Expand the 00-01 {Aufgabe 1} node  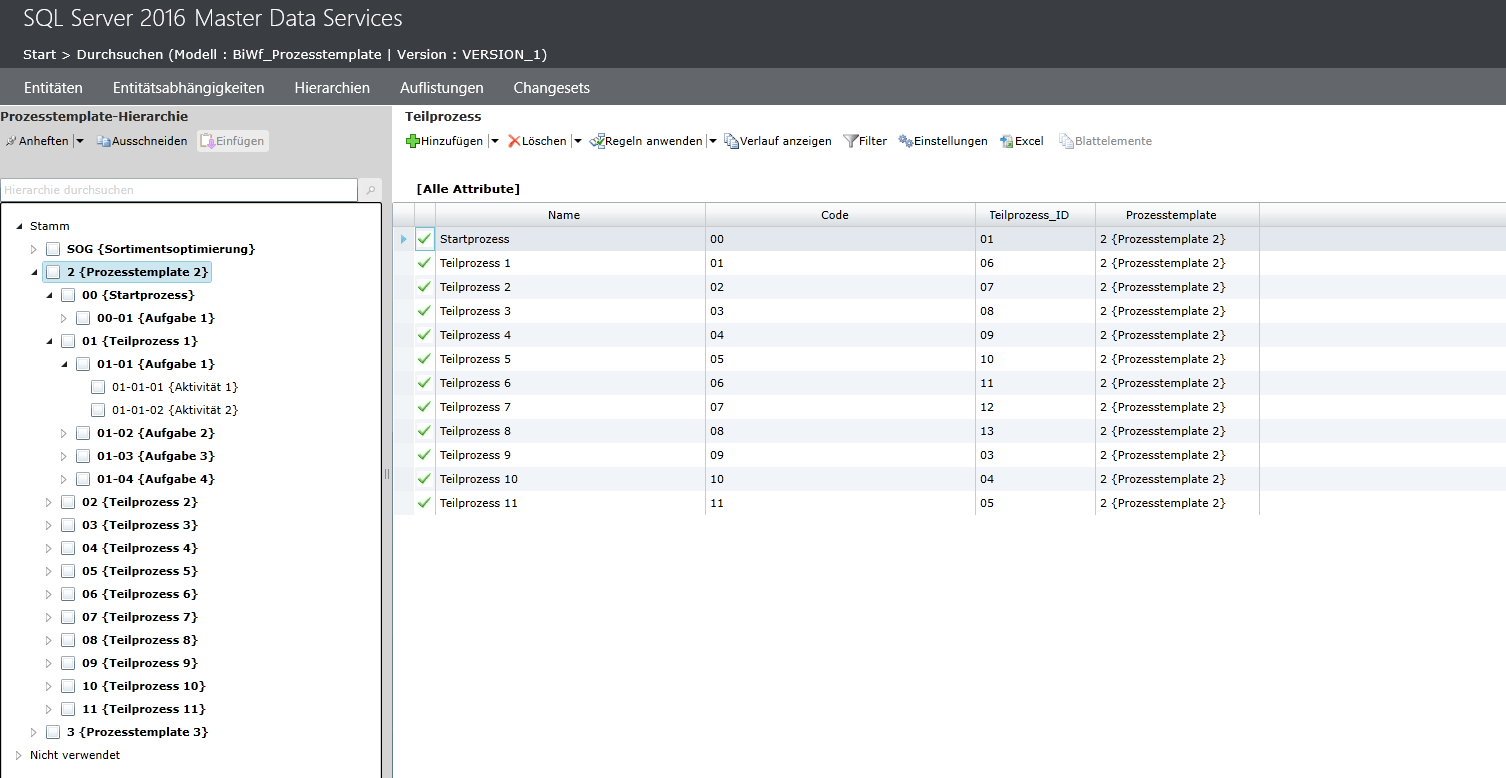(64, 318)
